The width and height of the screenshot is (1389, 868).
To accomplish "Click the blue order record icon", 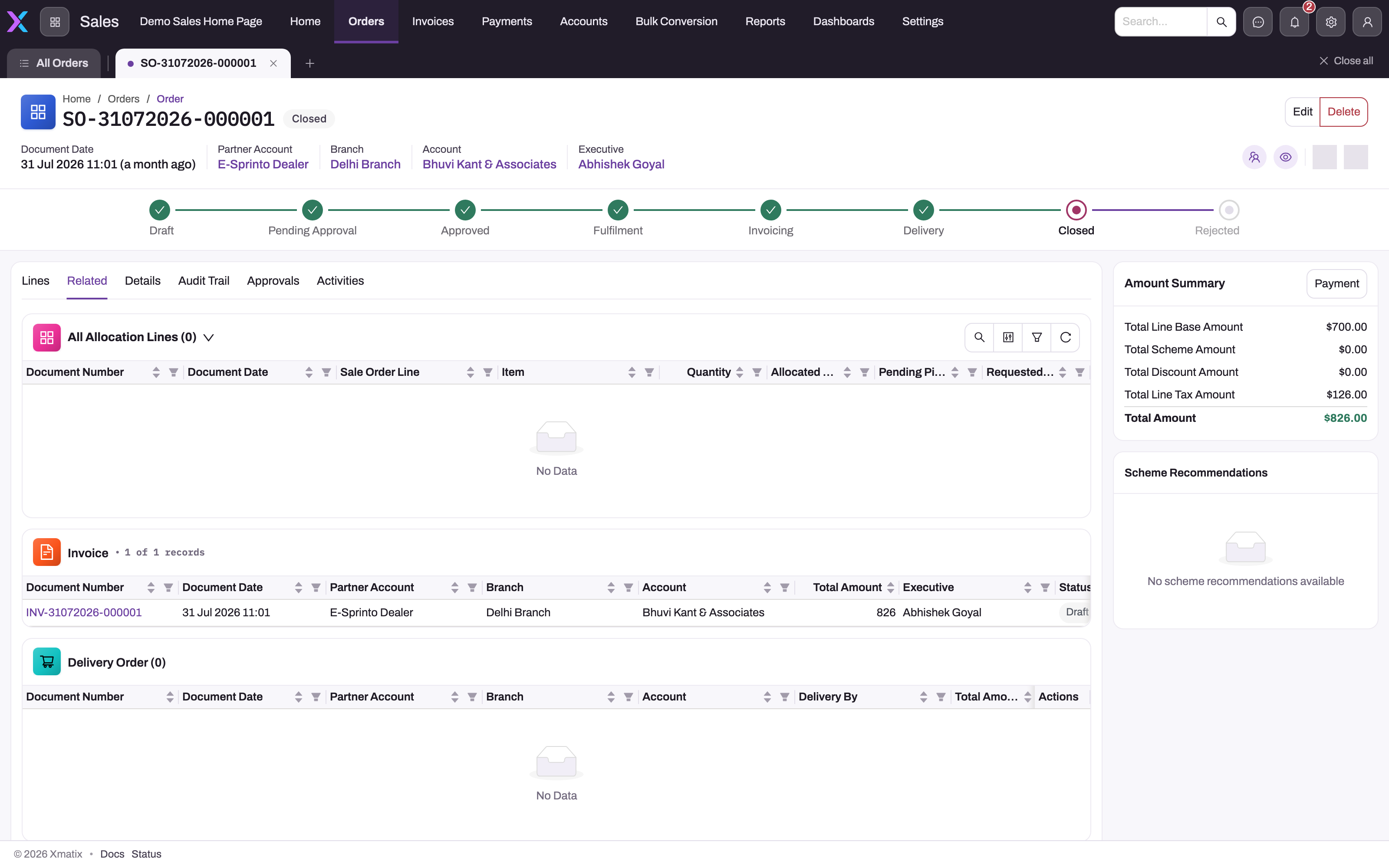I will tap(38, 112).
